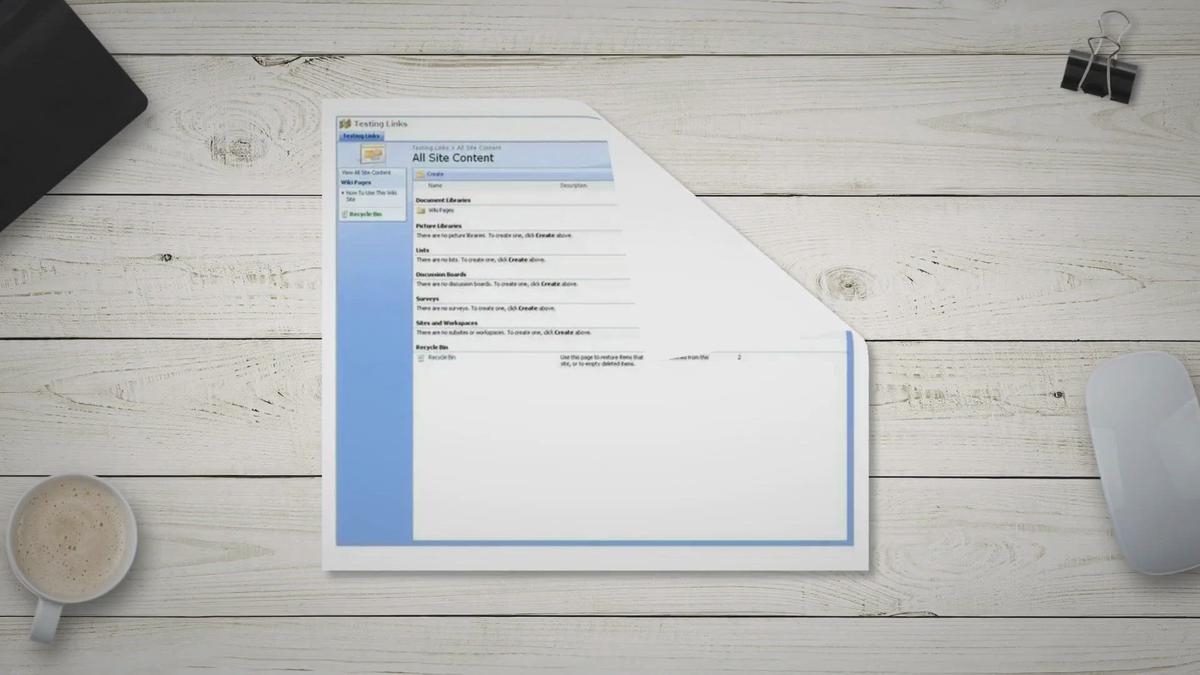Click the Recycle Bin icon in the left sidebar
This screenshot has height=675, width=1200.
click(344, 214)
